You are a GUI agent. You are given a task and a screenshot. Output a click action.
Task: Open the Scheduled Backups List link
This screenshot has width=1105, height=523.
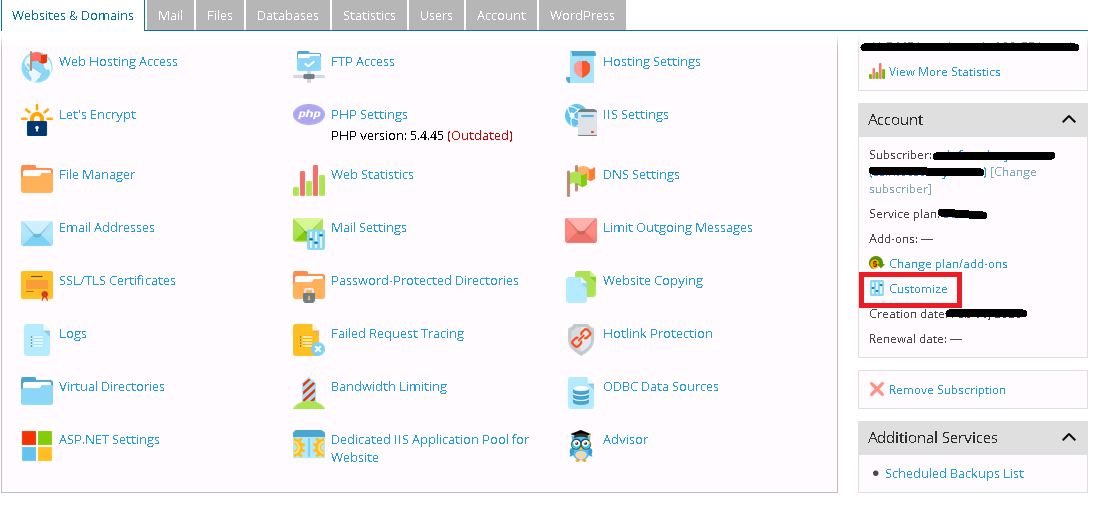[954, 473]
